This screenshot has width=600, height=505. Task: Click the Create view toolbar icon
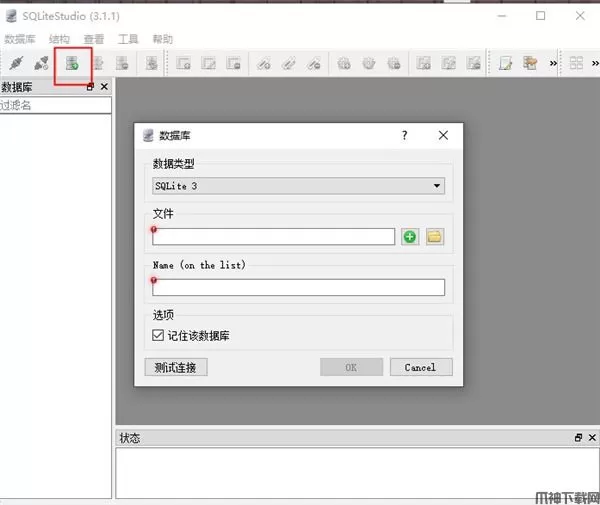coord(424,63)
